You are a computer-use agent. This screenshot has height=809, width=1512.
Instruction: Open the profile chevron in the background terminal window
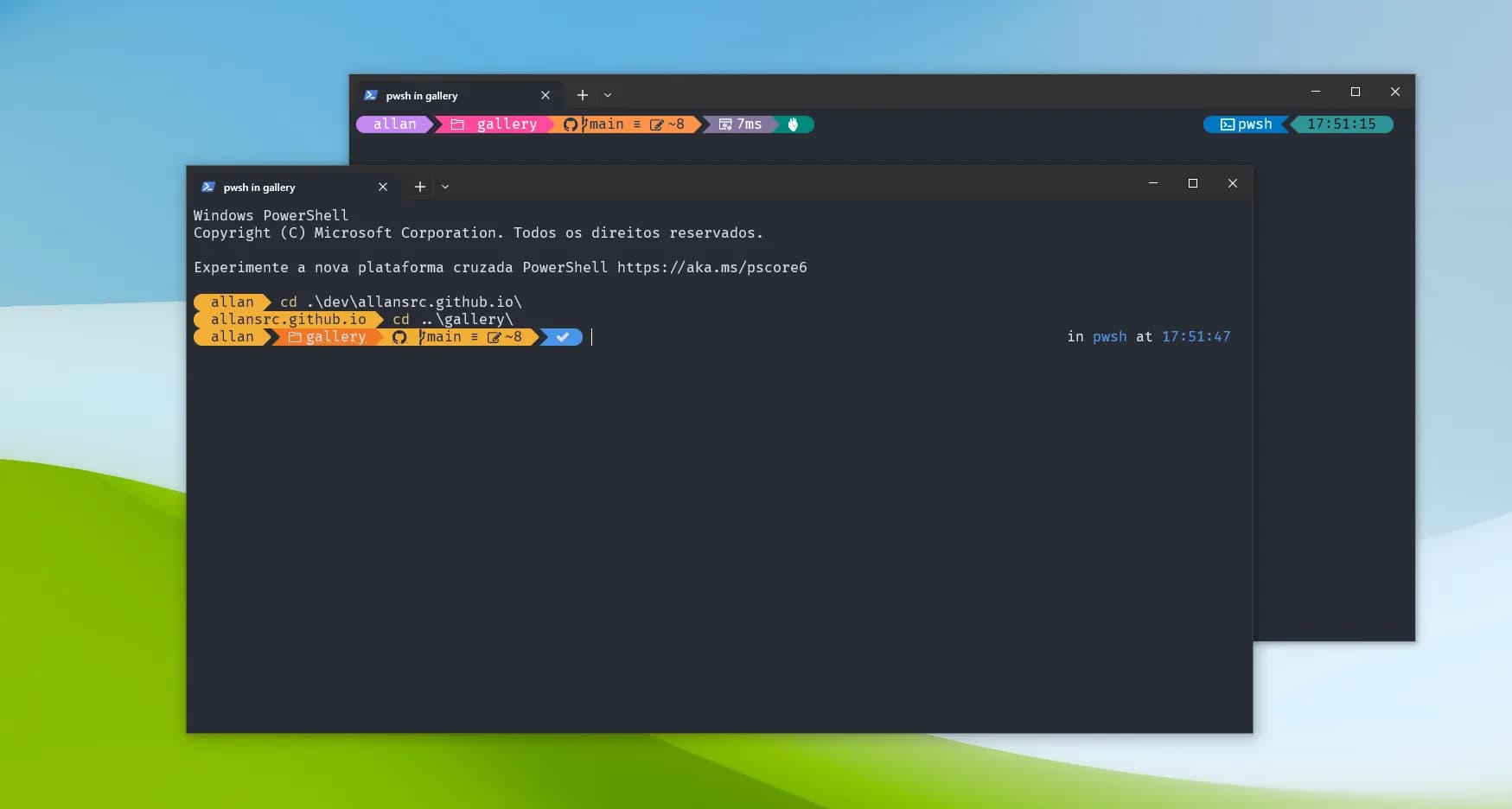(608, 95)
